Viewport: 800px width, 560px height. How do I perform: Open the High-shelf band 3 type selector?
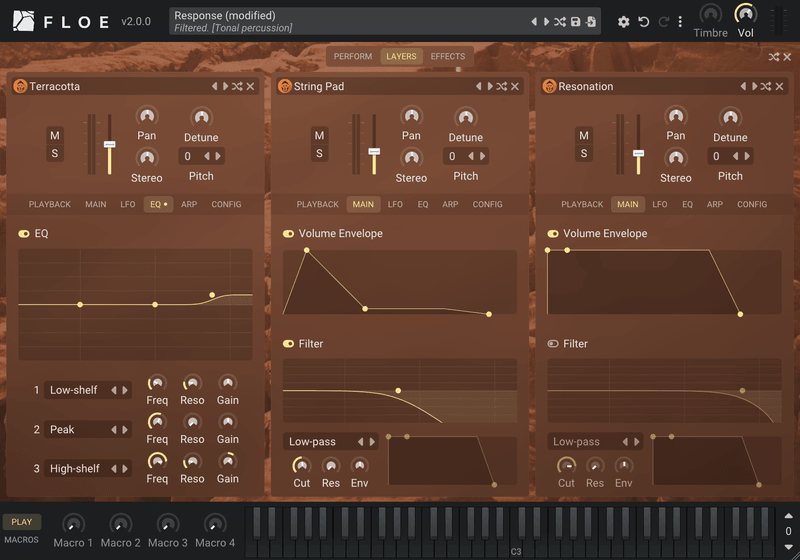88,469
